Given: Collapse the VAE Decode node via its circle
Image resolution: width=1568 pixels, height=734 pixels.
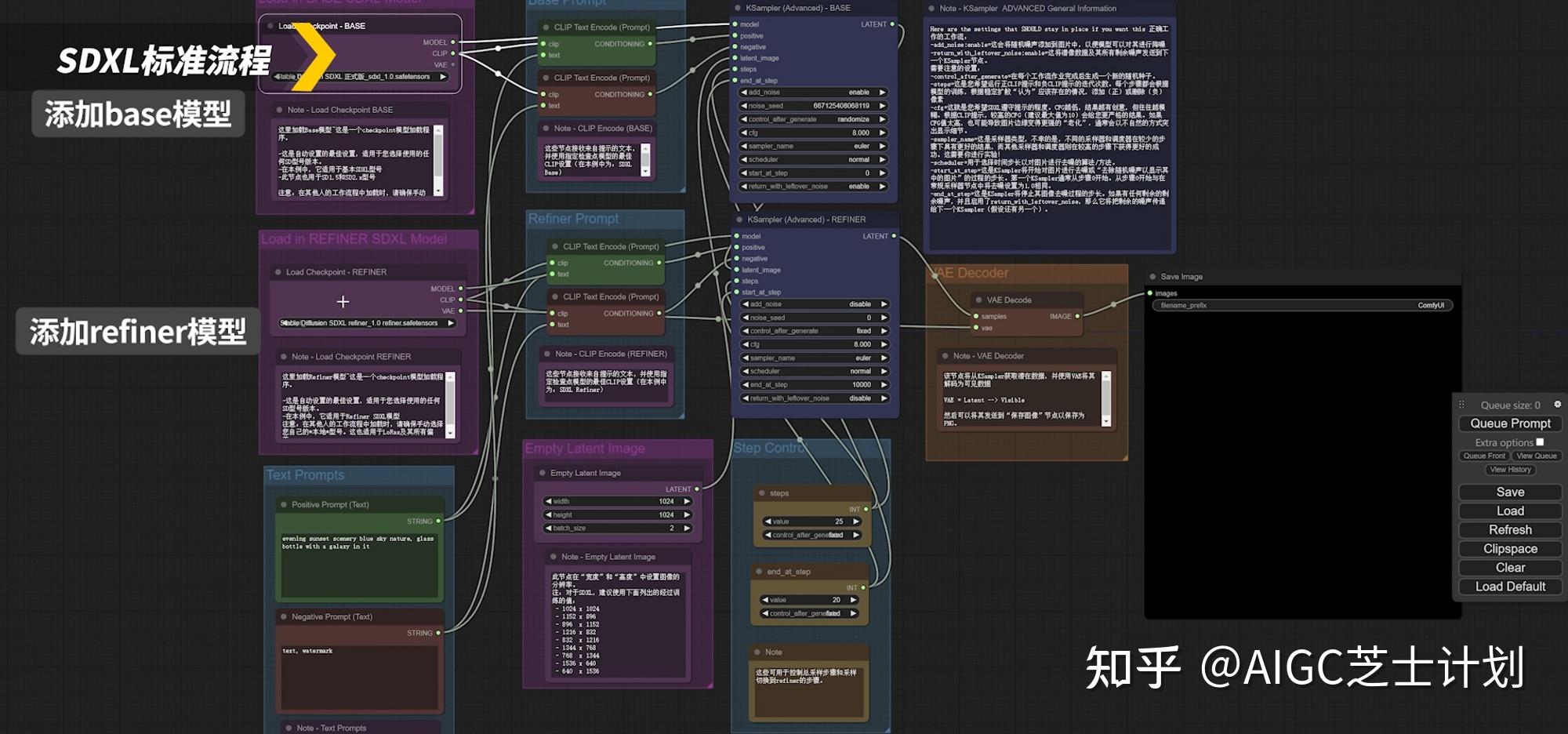Looking at the screenshot, I should (979, 300).
